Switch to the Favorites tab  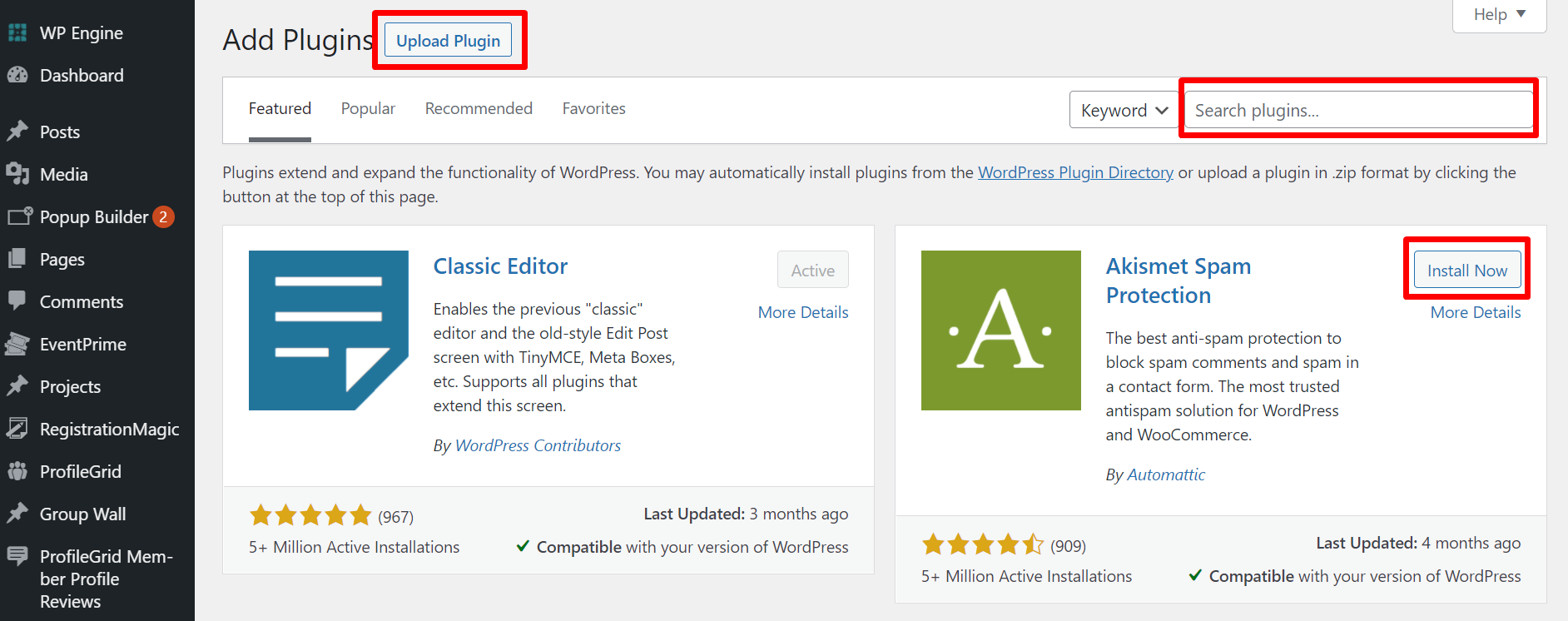[593, 109]
